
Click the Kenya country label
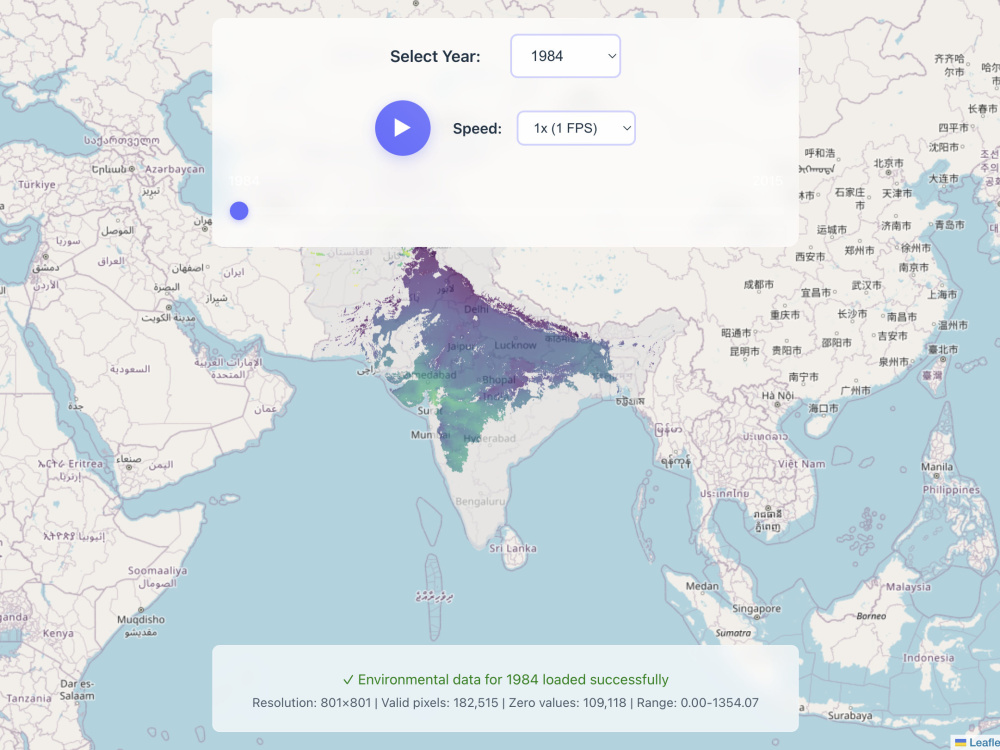coord(58,633)
